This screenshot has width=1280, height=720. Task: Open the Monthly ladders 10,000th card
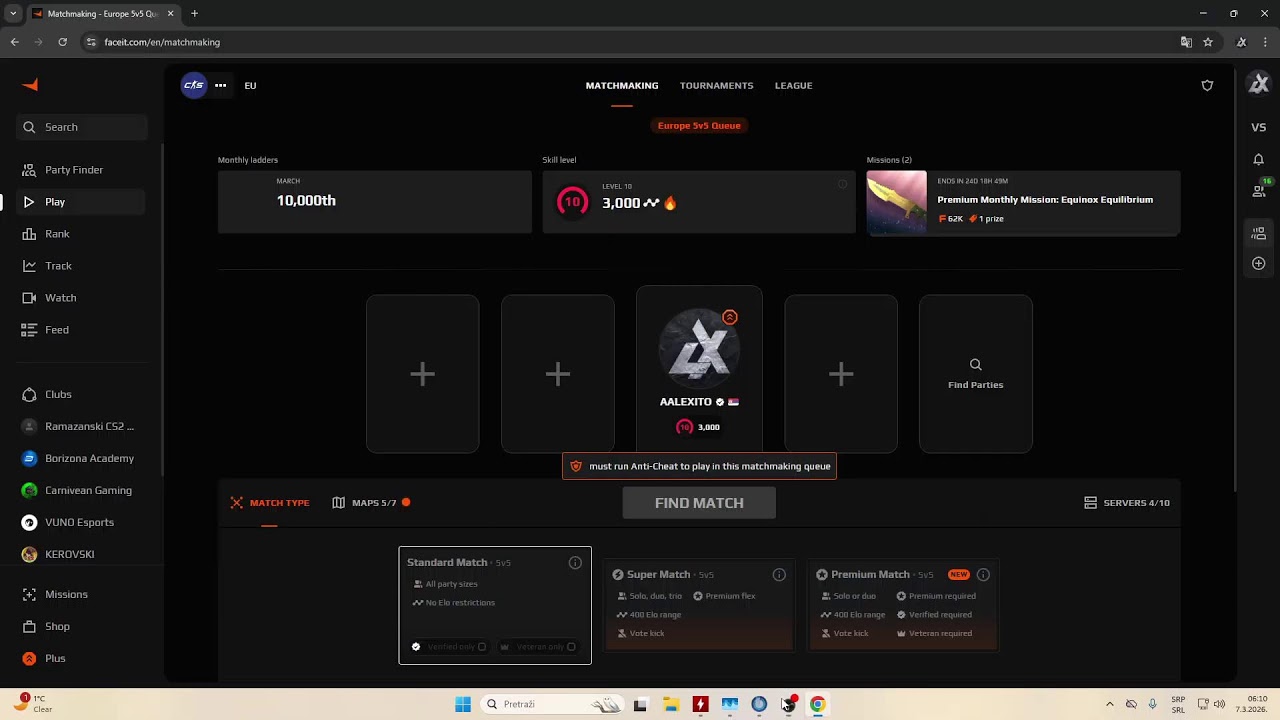[375, 202]
